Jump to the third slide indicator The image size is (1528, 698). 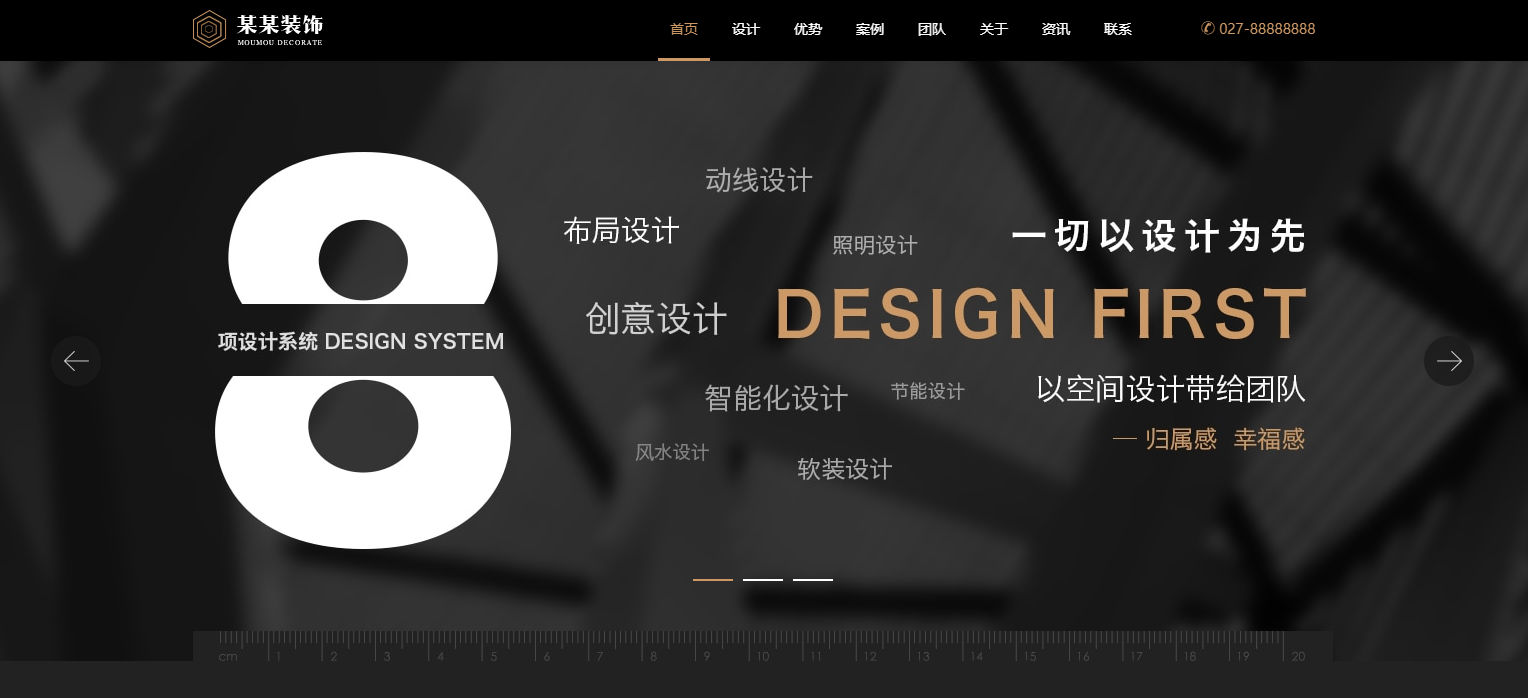point(813,579)
